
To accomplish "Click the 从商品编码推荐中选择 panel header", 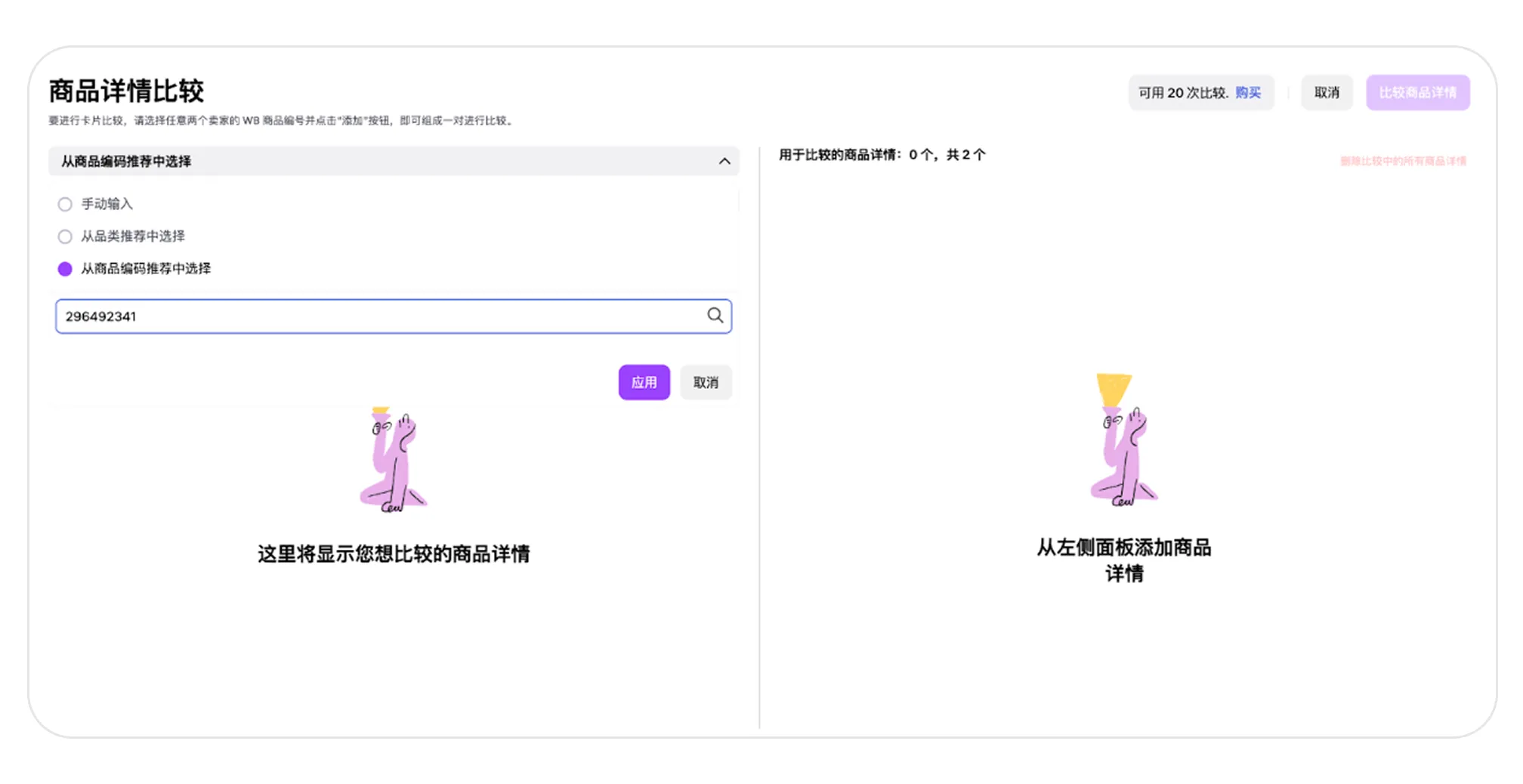I will point(126,161).
